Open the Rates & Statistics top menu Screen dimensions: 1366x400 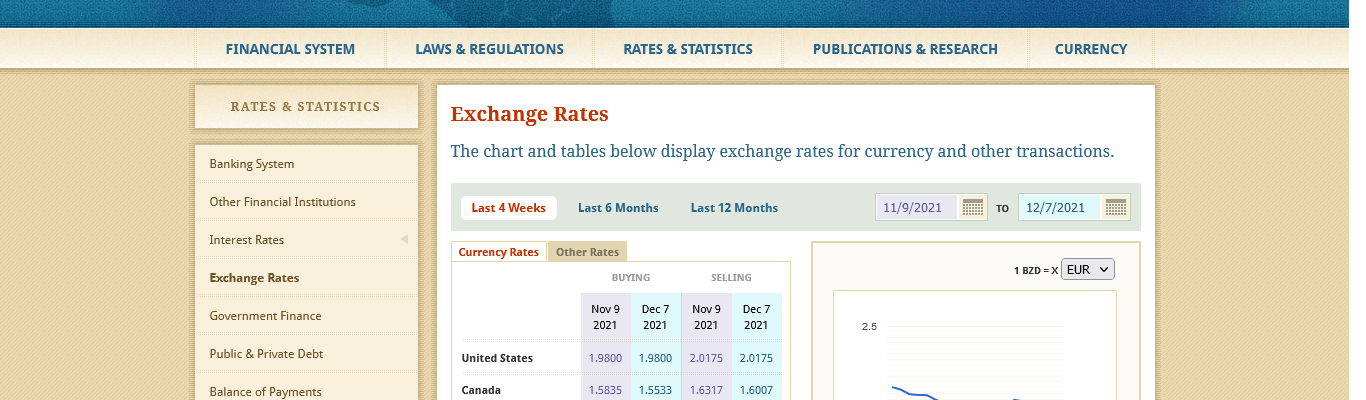coord(687,49)
